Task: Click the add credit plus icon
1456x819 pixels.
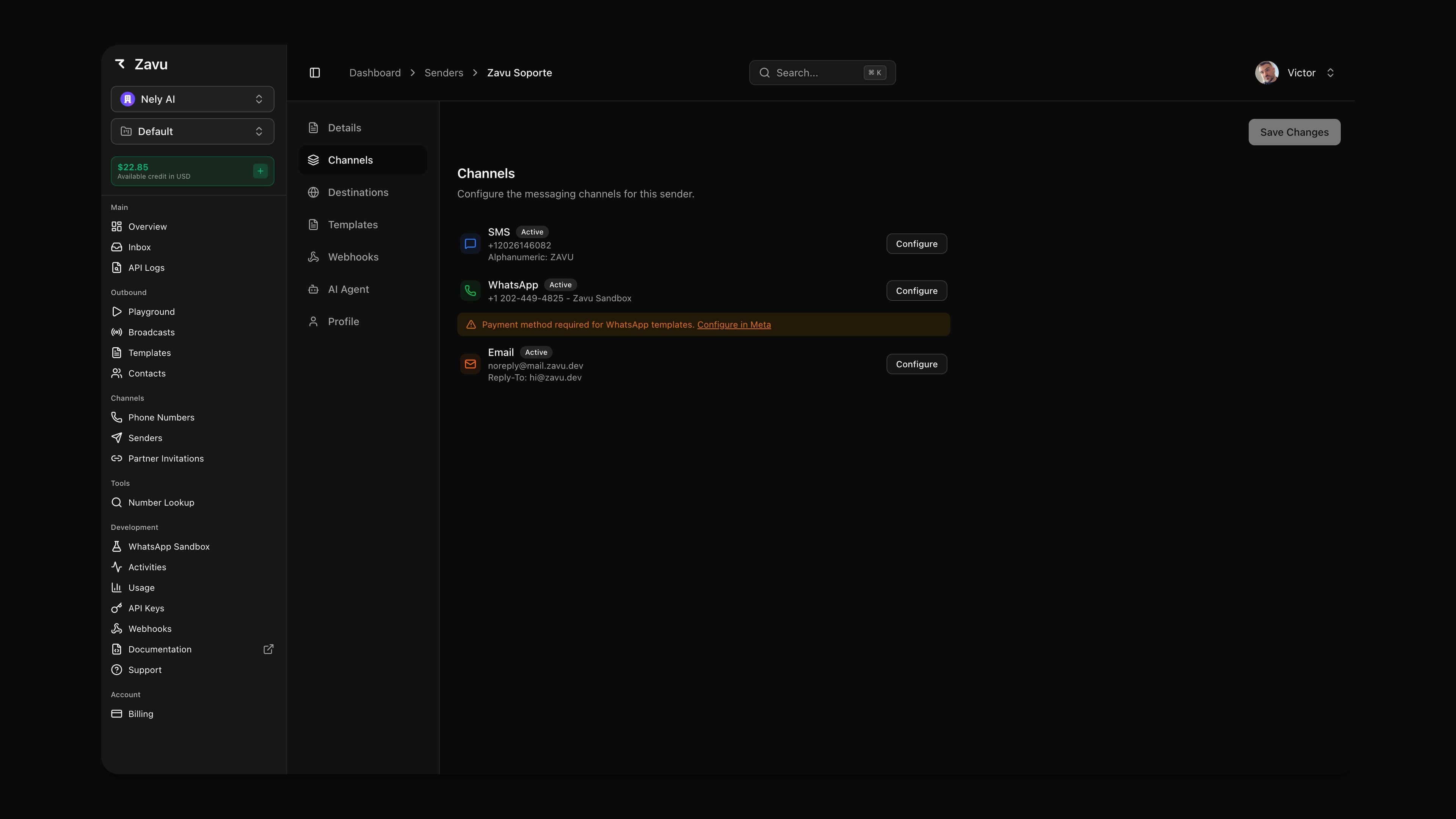Action: (x=260, y=171)
